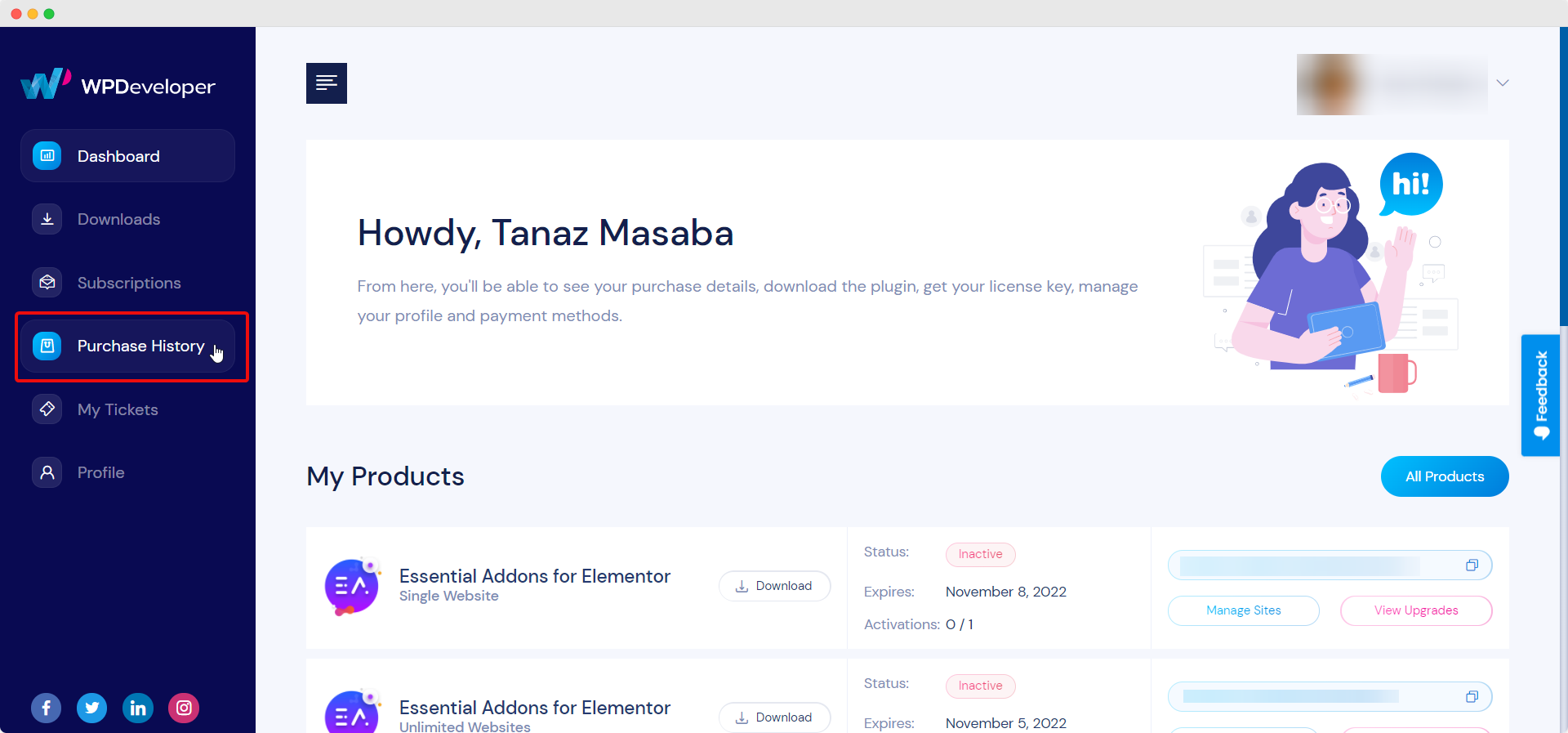
Task: Click the 'Single Website' plan label
Action: pos(449,596)
